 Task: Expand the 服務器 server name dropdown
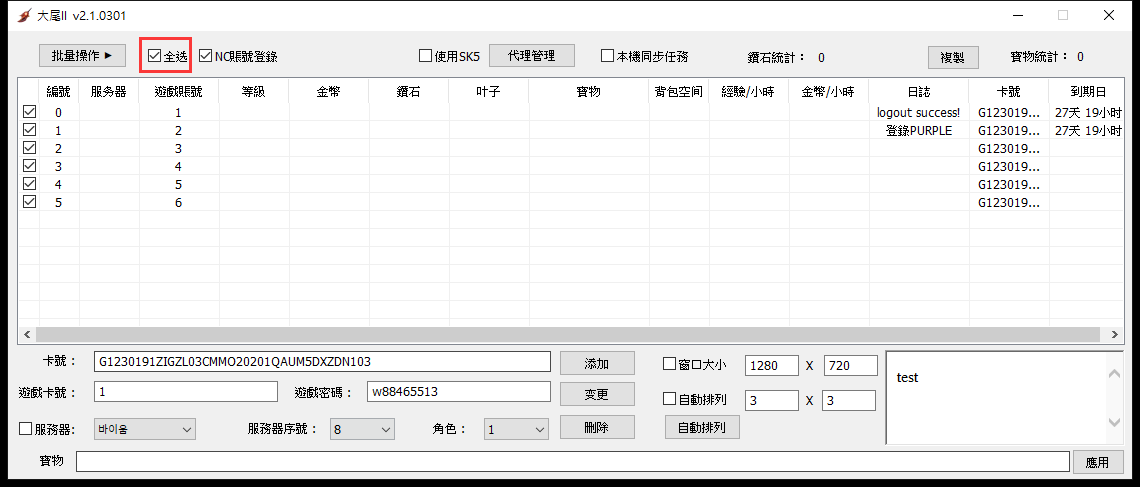click(x=145, y=429)
